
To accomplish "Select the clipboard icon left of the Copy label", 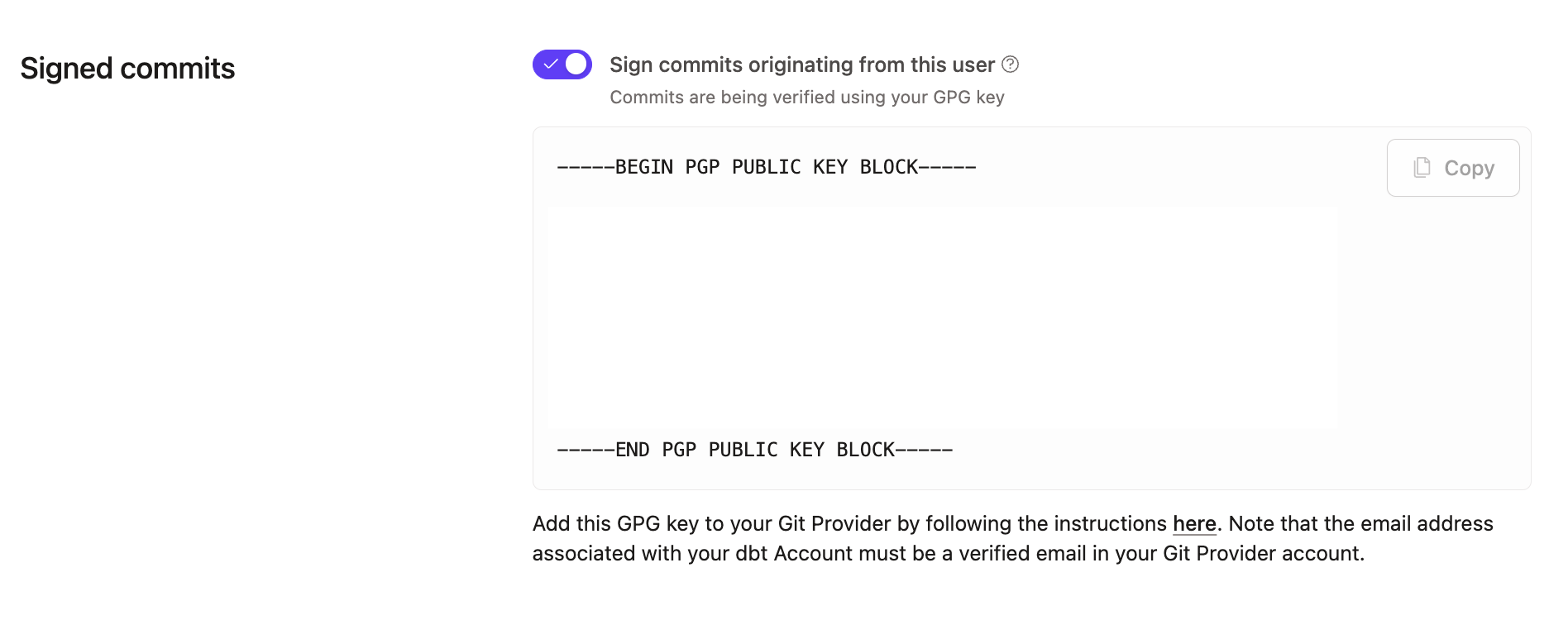I will [1421, 168].
